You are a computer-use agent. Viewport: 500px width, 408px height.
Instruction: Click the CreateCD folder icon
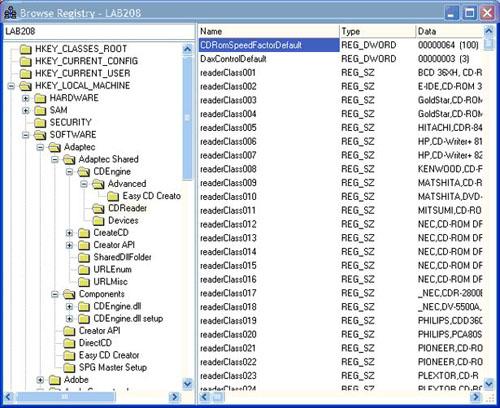click(84, 233)
